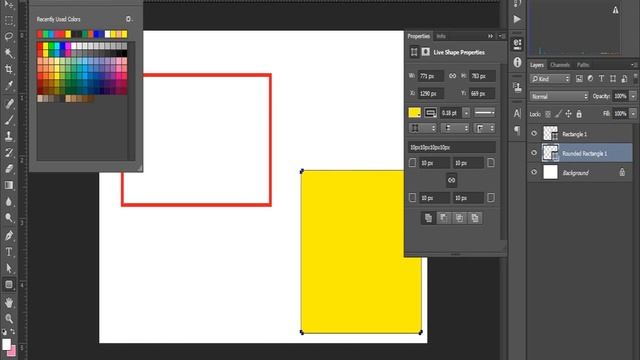The width and height of the screenshot is (640, 360).
Task: Reset to default foreground and background colors
Action: (x=4, y=331)
